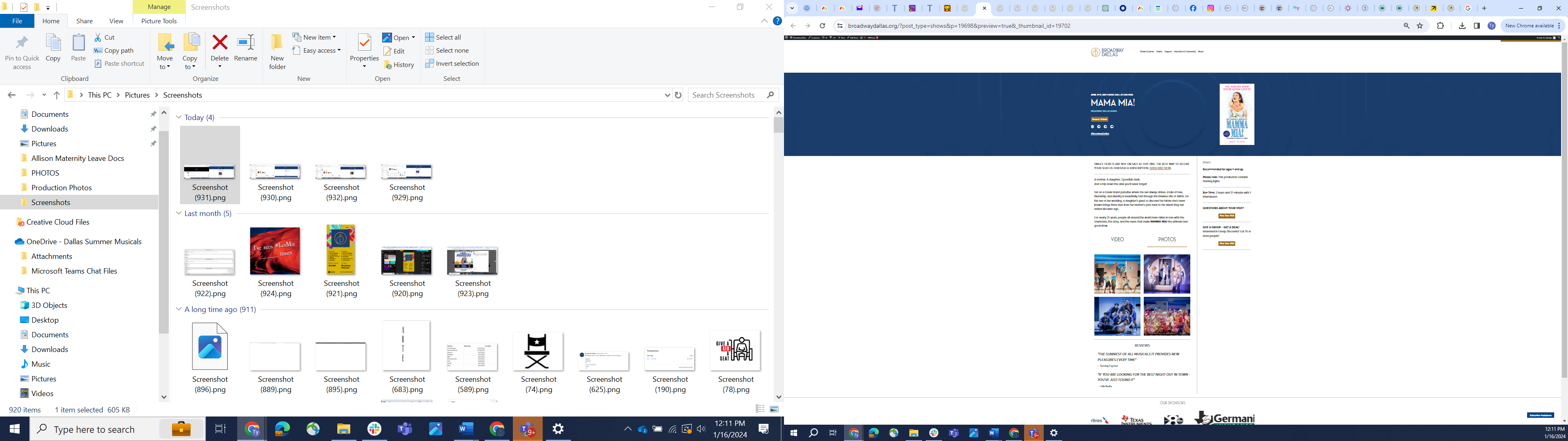The width and height of the screenshot is (1568, 441).
Task: Open Chrome Extensions puzzle icon
Action: (1440, 26)
